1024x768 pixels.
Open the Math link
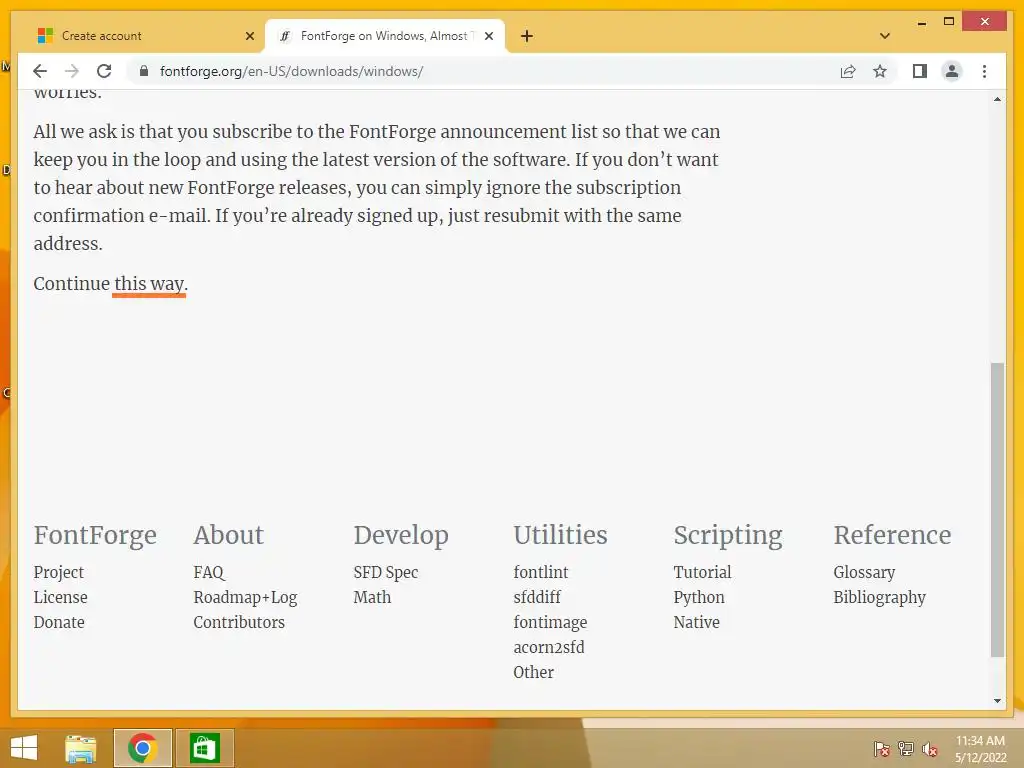pyautogui.click(x=372, y=597)
